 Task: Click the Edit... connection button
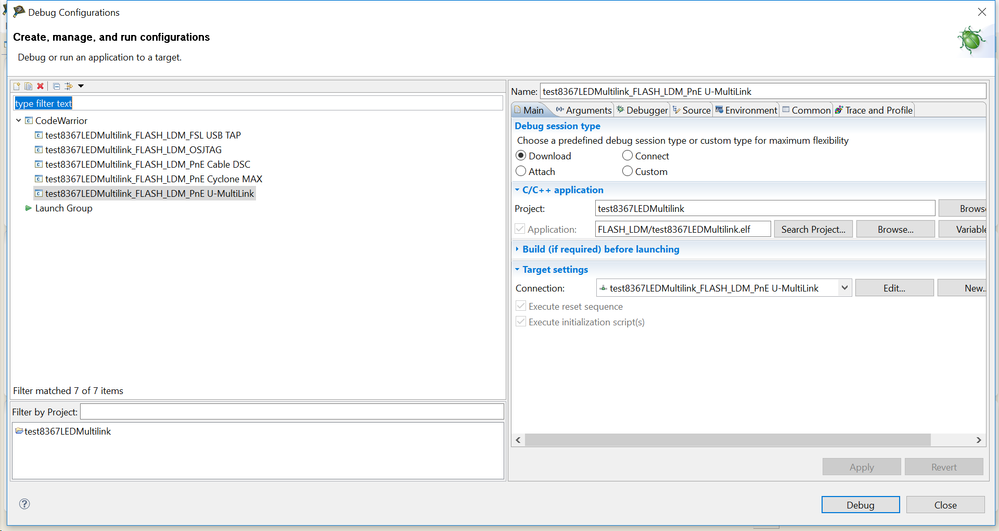click(894, 288)
